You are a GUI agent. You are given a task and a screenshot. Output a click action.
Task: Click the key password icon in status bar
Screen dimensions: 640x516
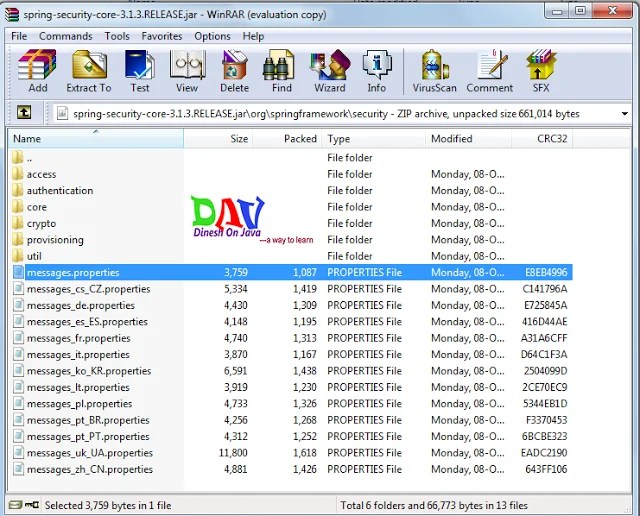pyautogui.click(x=32, y=505)
